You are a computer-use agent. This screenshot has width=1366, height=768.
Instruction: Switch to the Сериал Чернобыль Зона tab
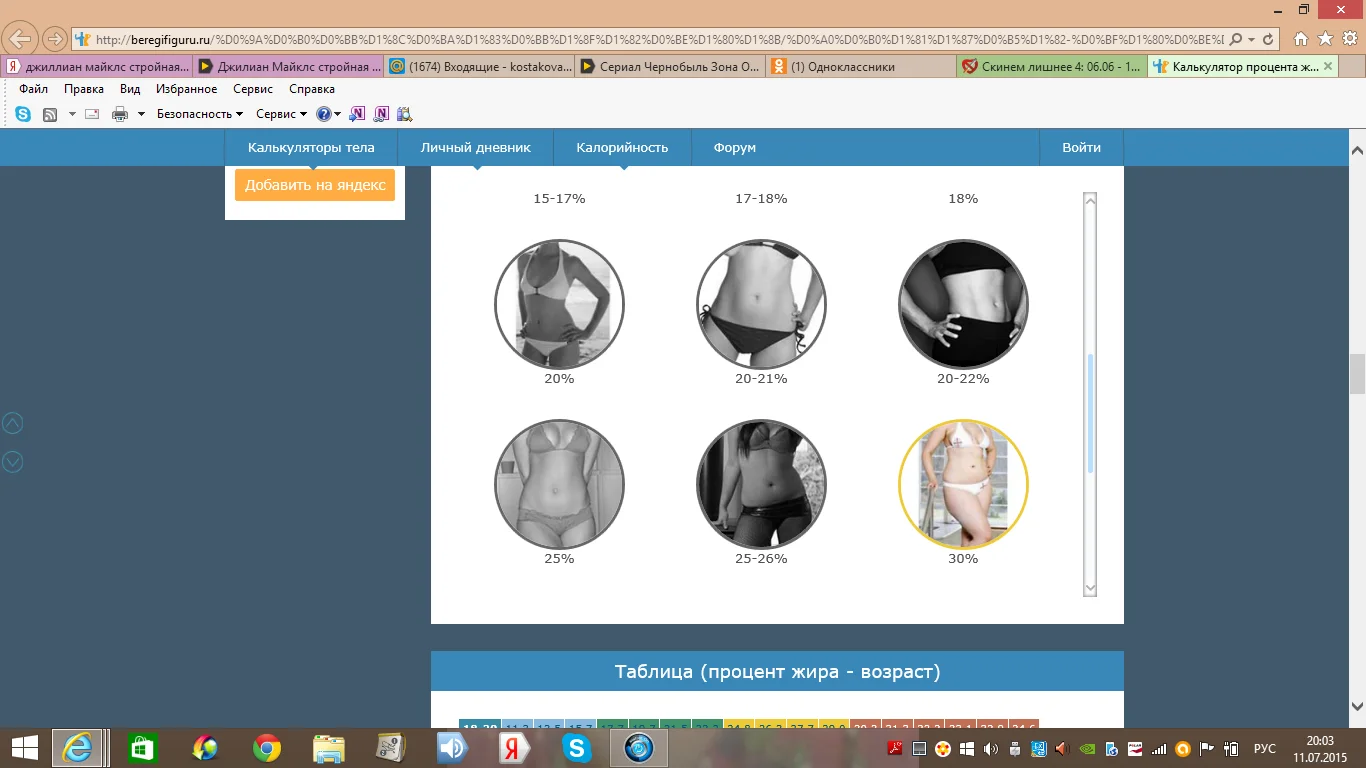pos(668,67)
